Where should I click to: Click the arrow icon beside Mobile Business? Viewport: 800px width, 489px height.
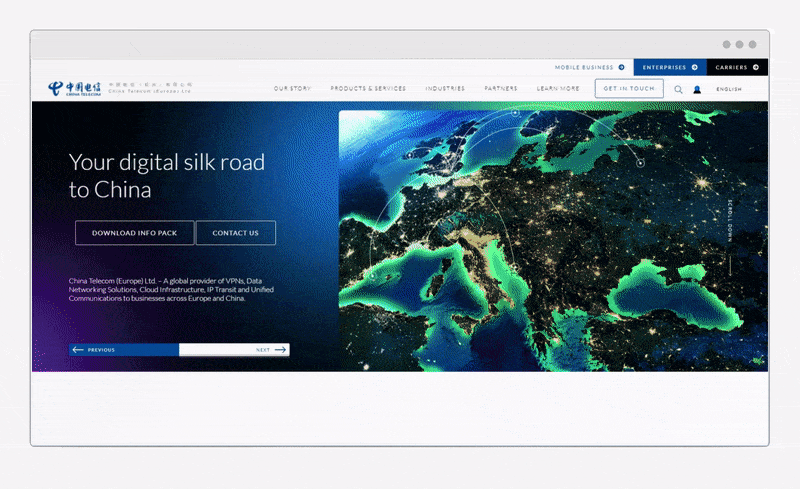pyautogui.click(x=622, y=68)
